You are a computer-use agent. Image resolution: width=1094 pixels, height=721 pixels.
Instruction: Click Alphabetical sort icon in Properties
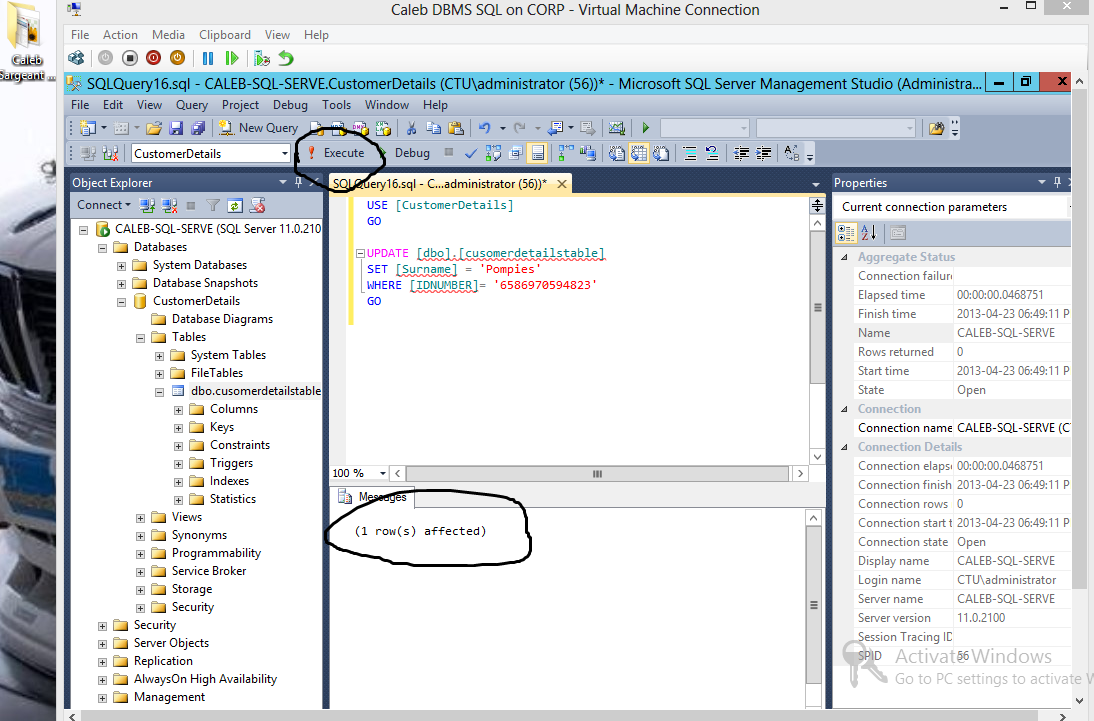[x=869, y=232]
